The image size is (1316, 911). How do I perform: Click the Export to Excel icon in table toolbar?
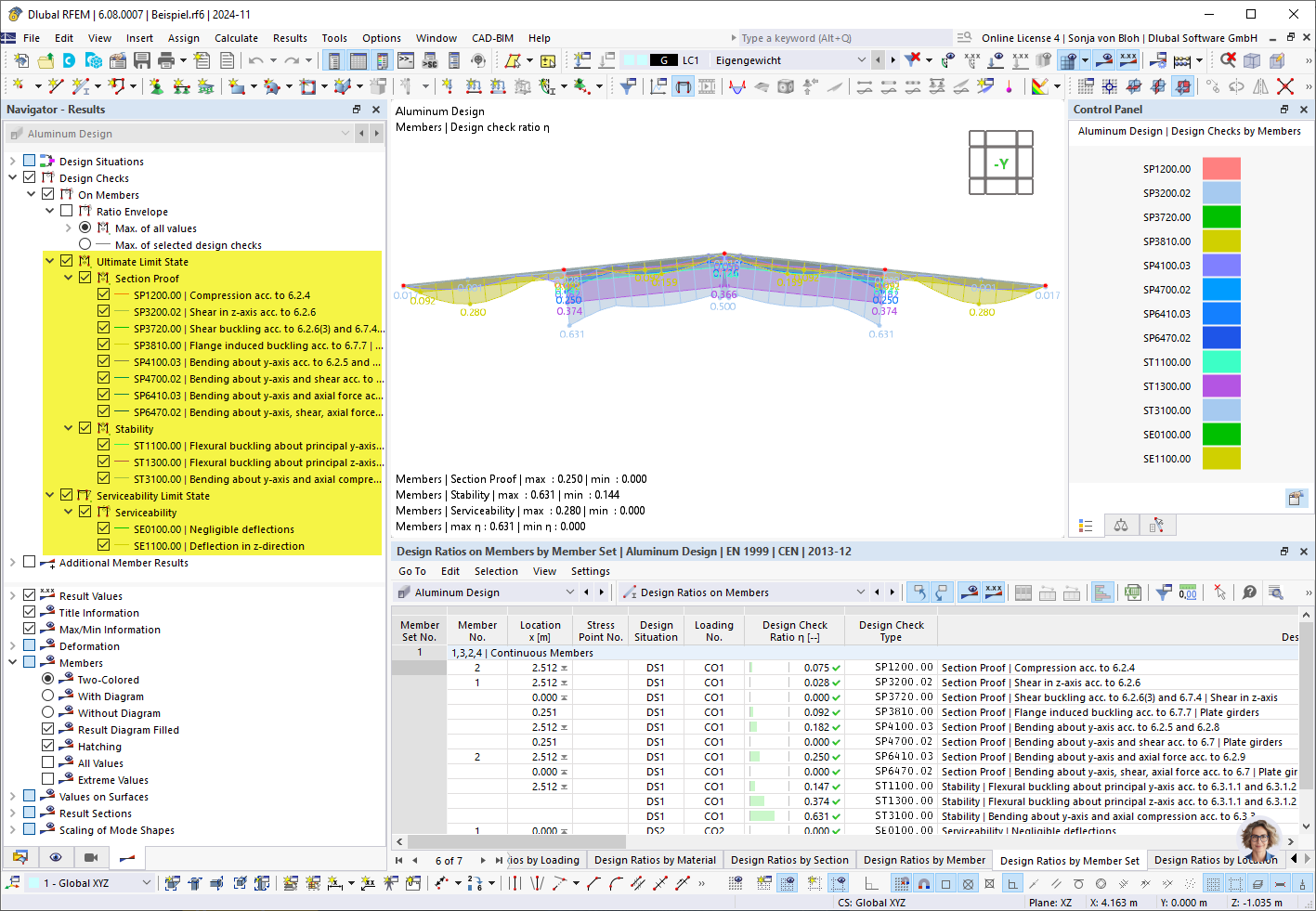(x=1132, y=592)
